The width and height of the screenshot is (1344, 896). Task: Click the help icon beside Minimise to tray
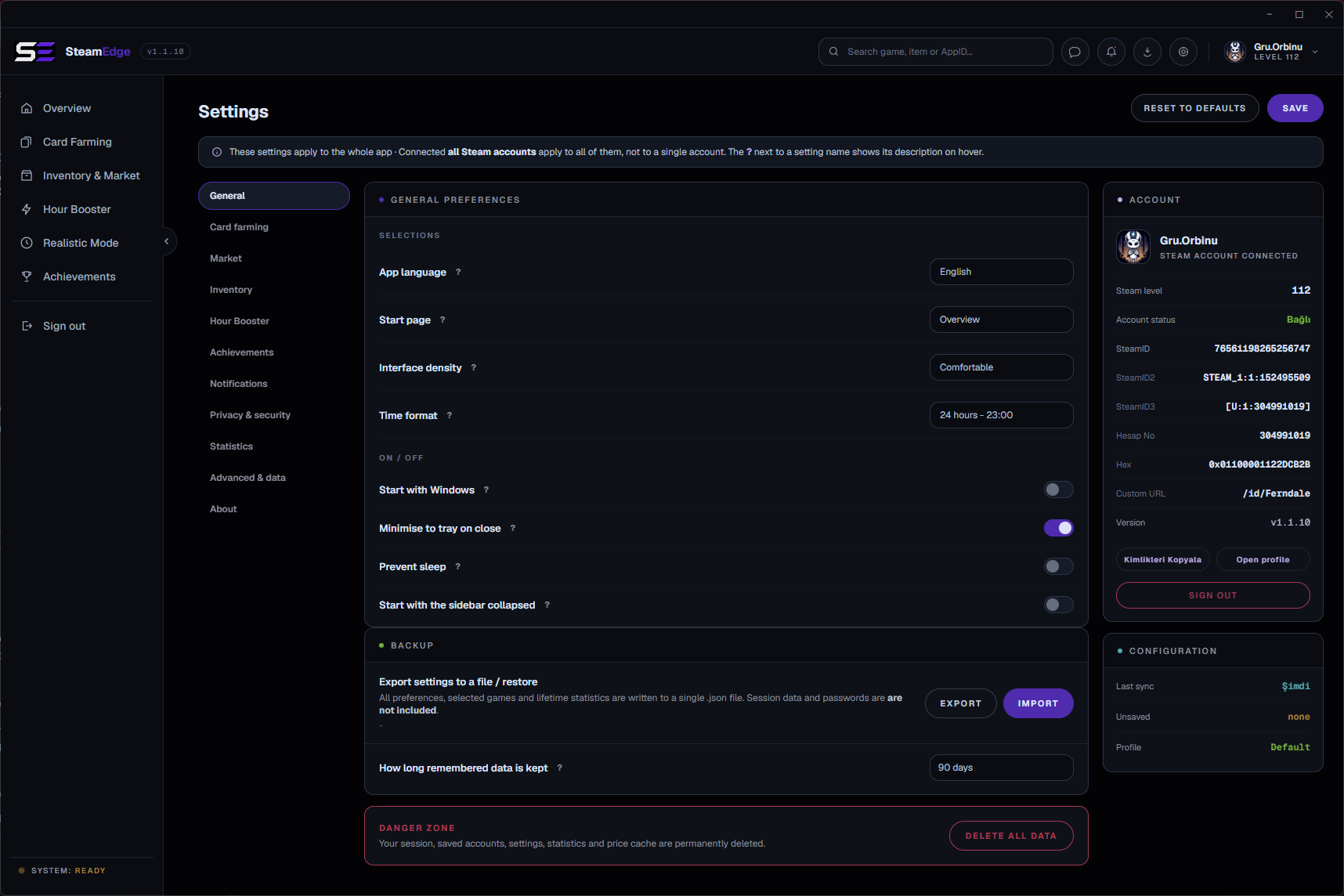[513, 528]
